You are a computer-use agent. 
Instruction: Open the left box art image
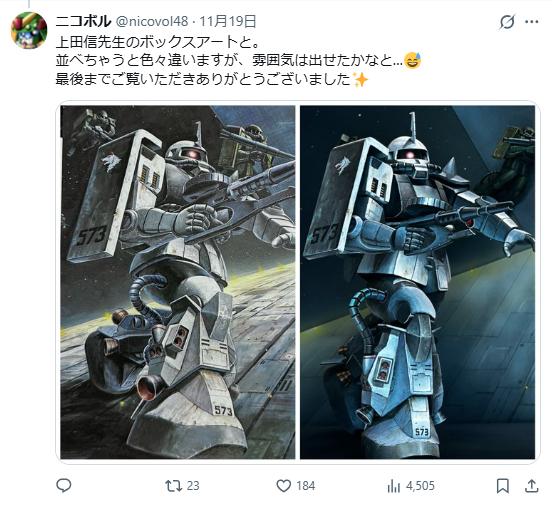pyautogui.click(x=178, y=282)
